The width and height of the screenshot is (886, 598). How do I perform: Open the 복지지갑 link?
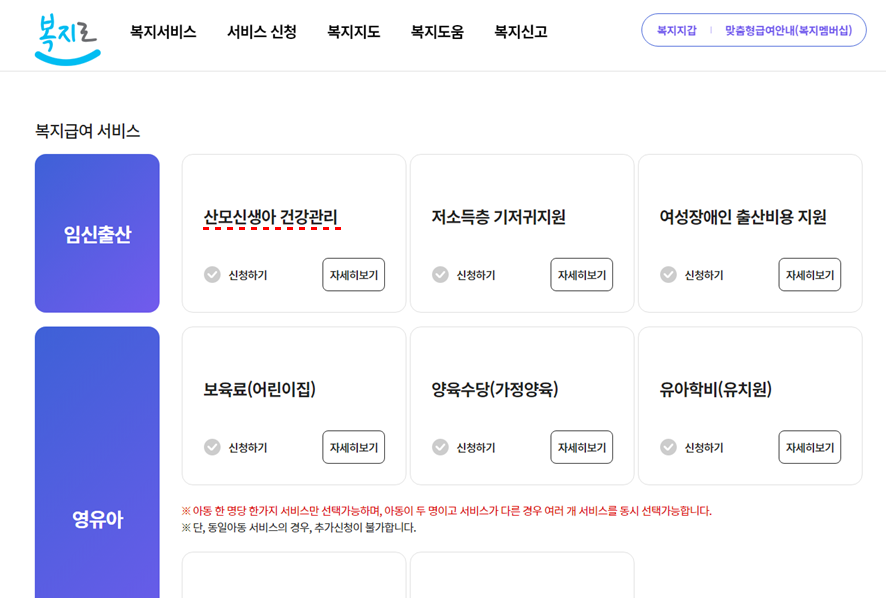click(x=676, y=31)
